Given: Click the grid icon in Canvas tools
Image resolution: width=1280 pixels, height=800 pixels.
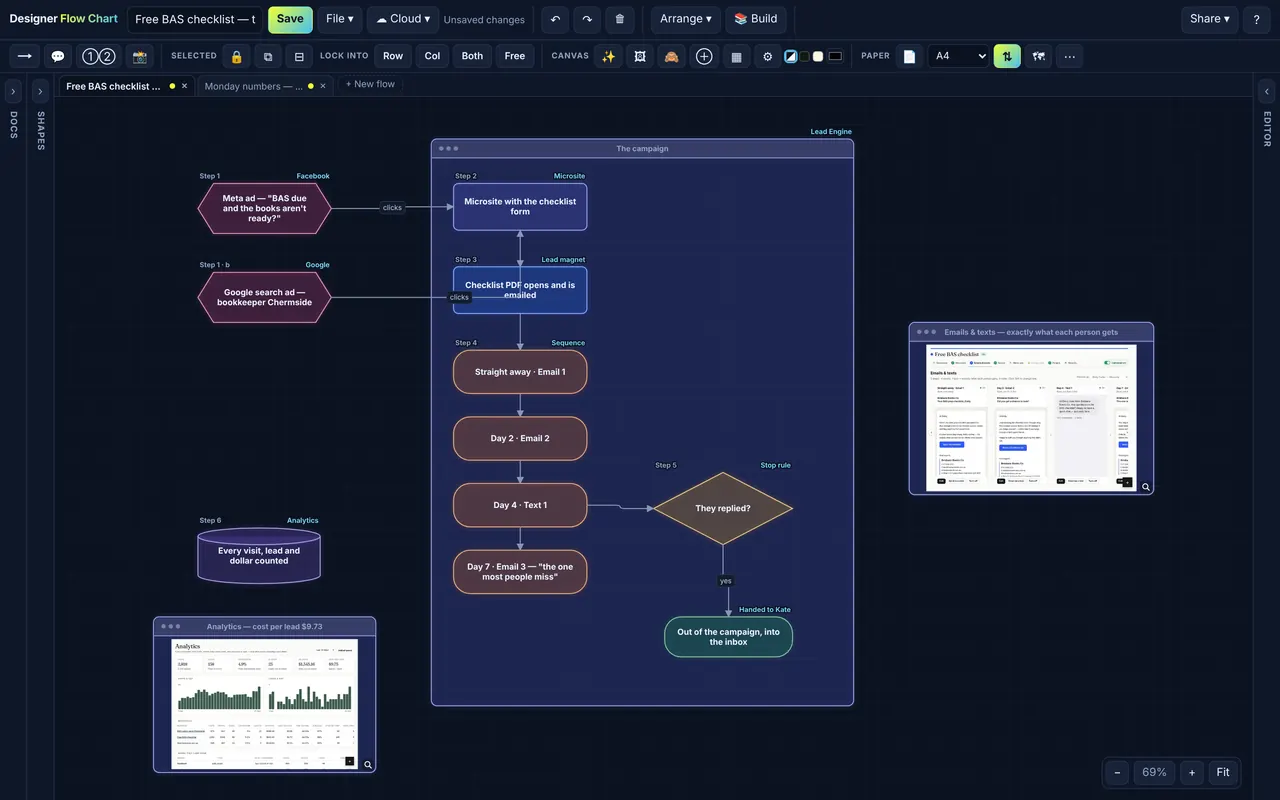Looking at the screenshot, I should coord(736,56).
